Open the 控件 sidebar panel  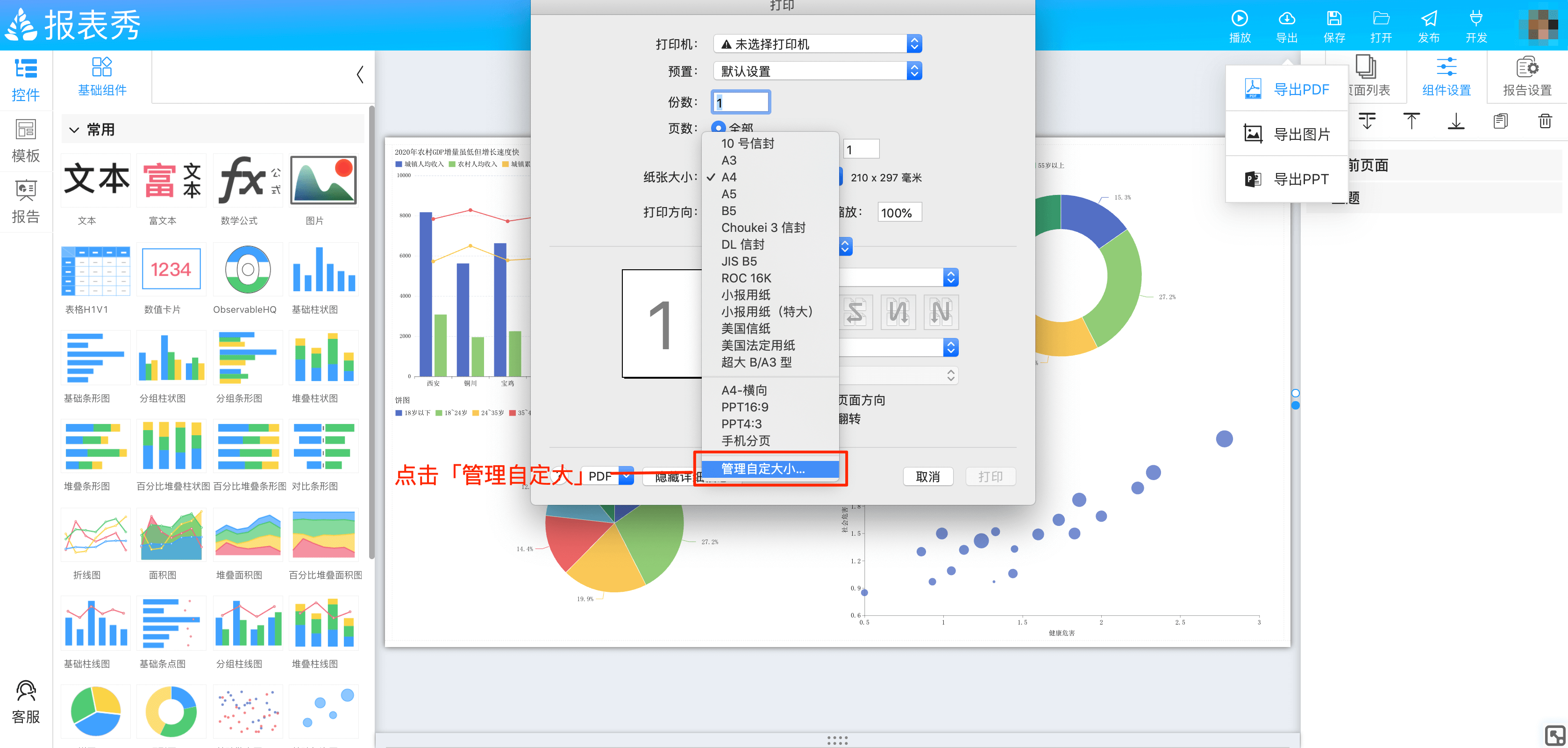26,80
